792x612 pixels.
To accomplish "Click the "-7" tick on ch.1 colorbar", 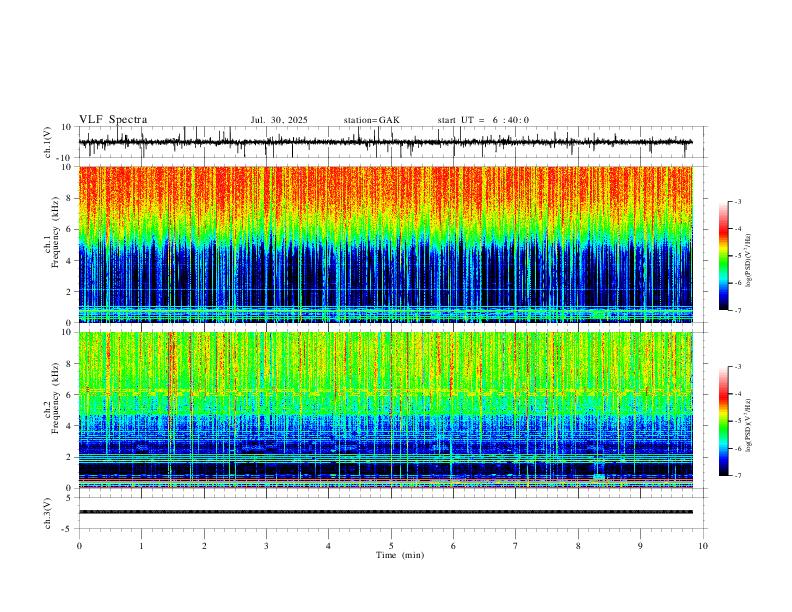I will pyautogui.click(x=738, y=311).
